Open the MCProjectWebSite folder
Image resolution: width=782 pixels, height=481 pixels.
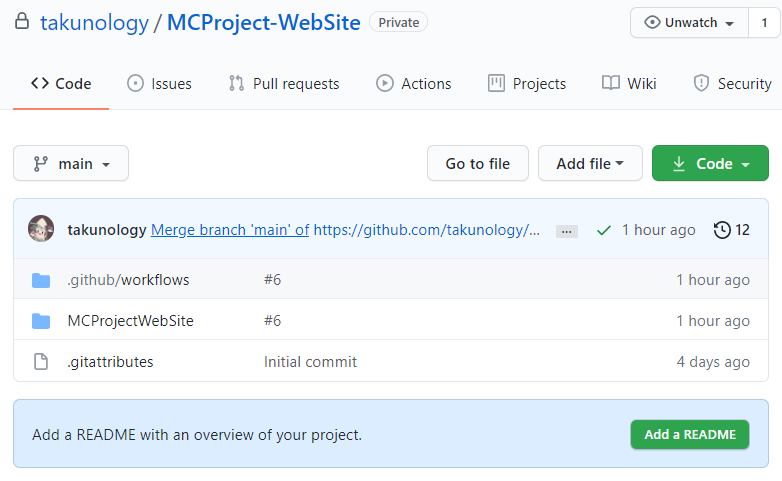click(x=131, y=321)
